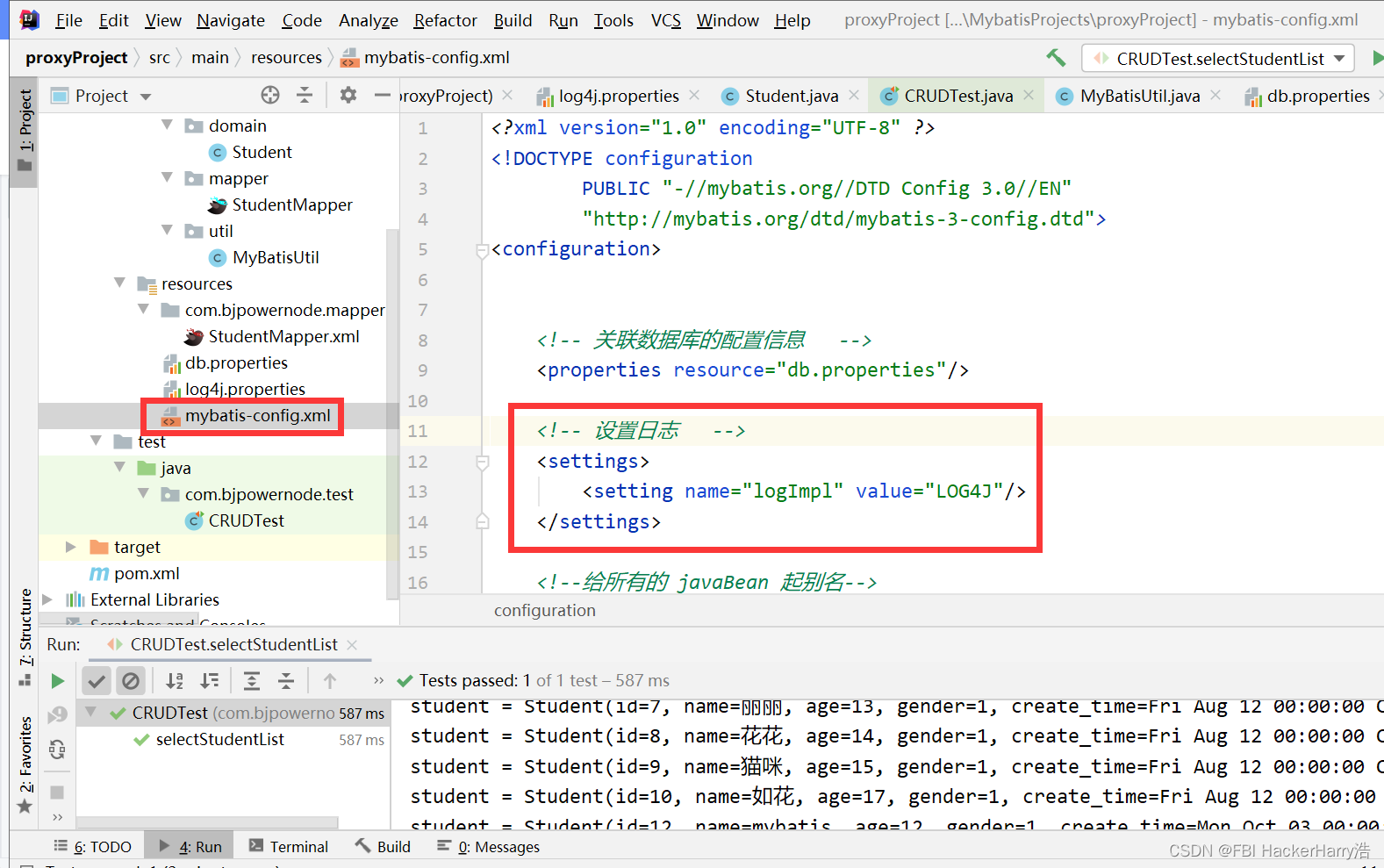Collapse the mapper folder
This screenshot has width=1384, height=868.
167,178
